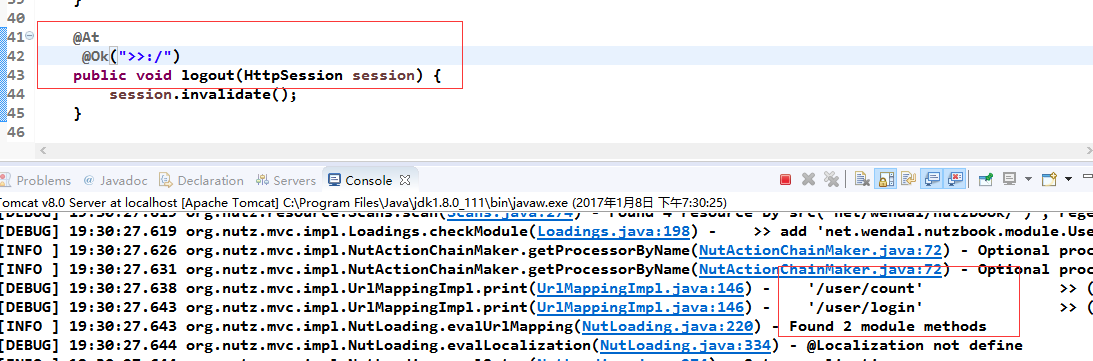The height and width of the screenshot is (361, 1093).
Task: Toggle Show Console on standard output change
Action: tap(932, 179)
